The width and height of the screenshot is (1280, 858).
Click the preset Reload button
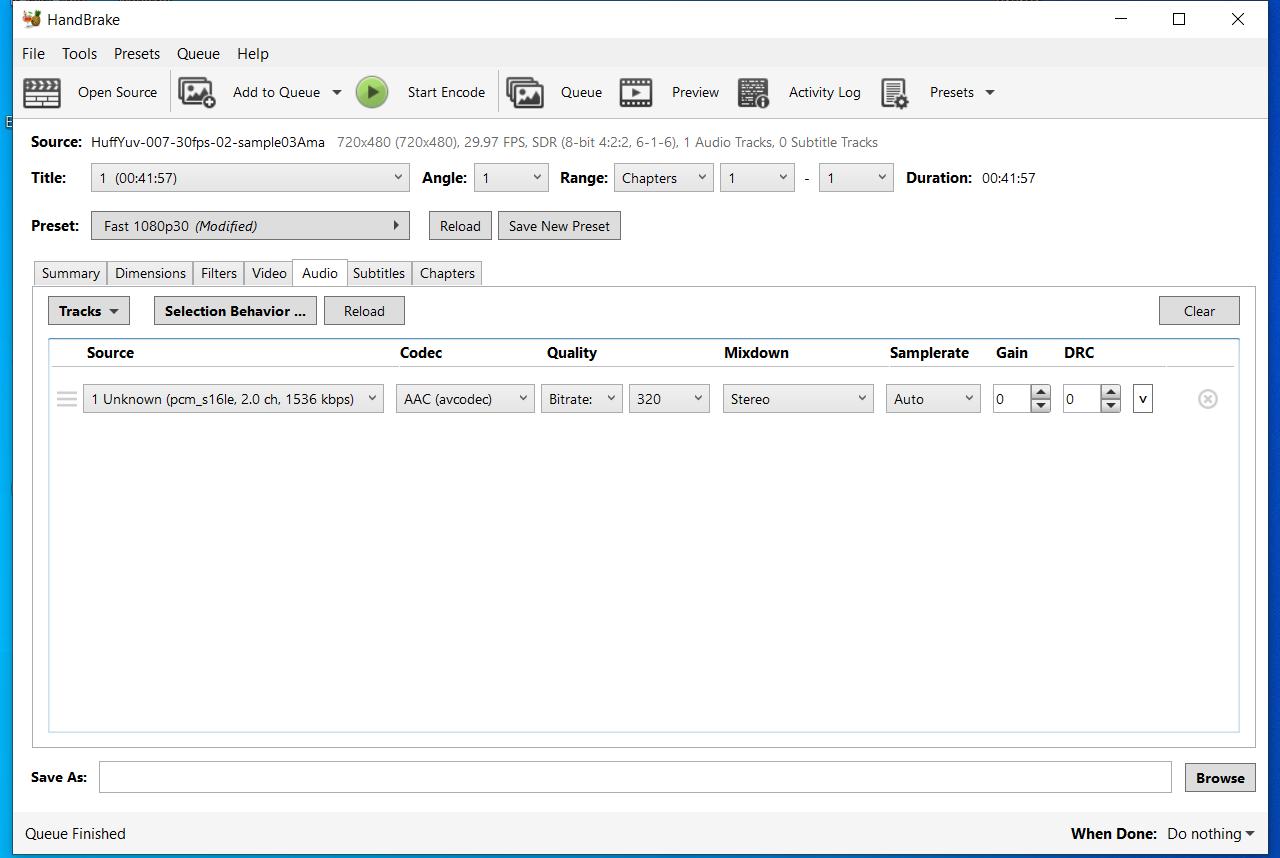[x=460, y=226]
